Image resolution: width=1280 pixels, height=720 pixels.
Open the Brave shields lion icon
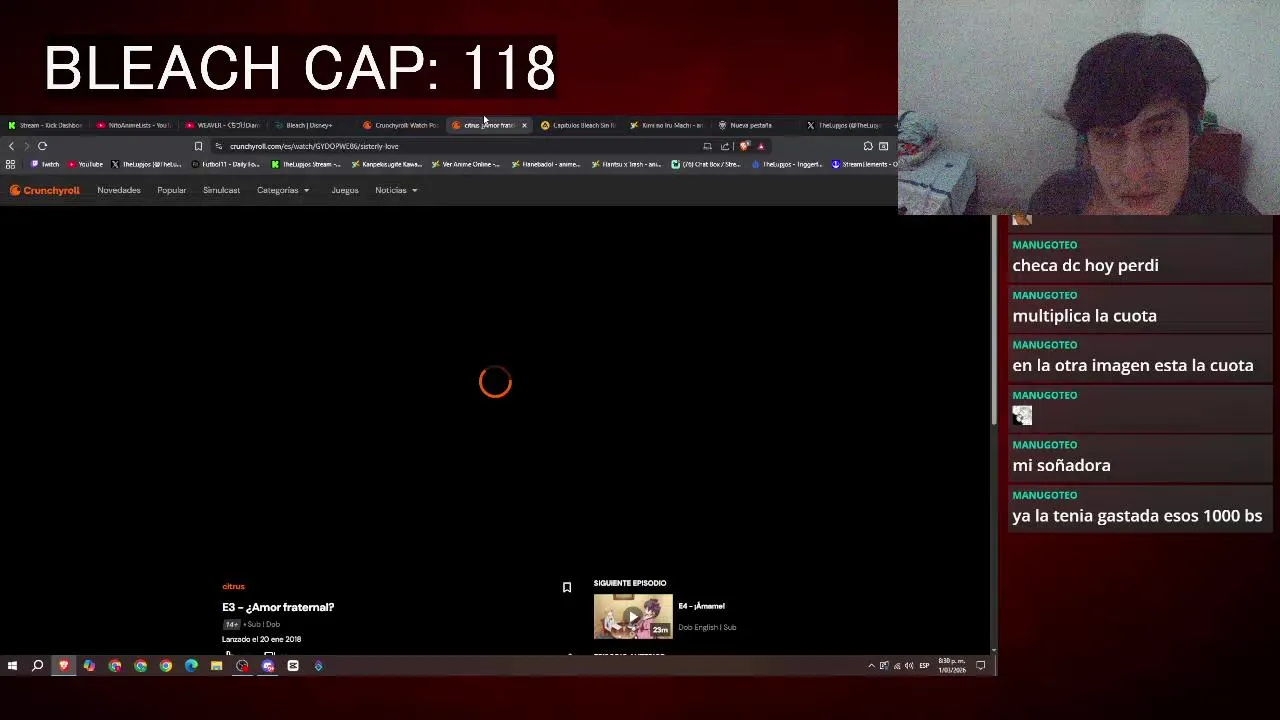click(744, 146)
